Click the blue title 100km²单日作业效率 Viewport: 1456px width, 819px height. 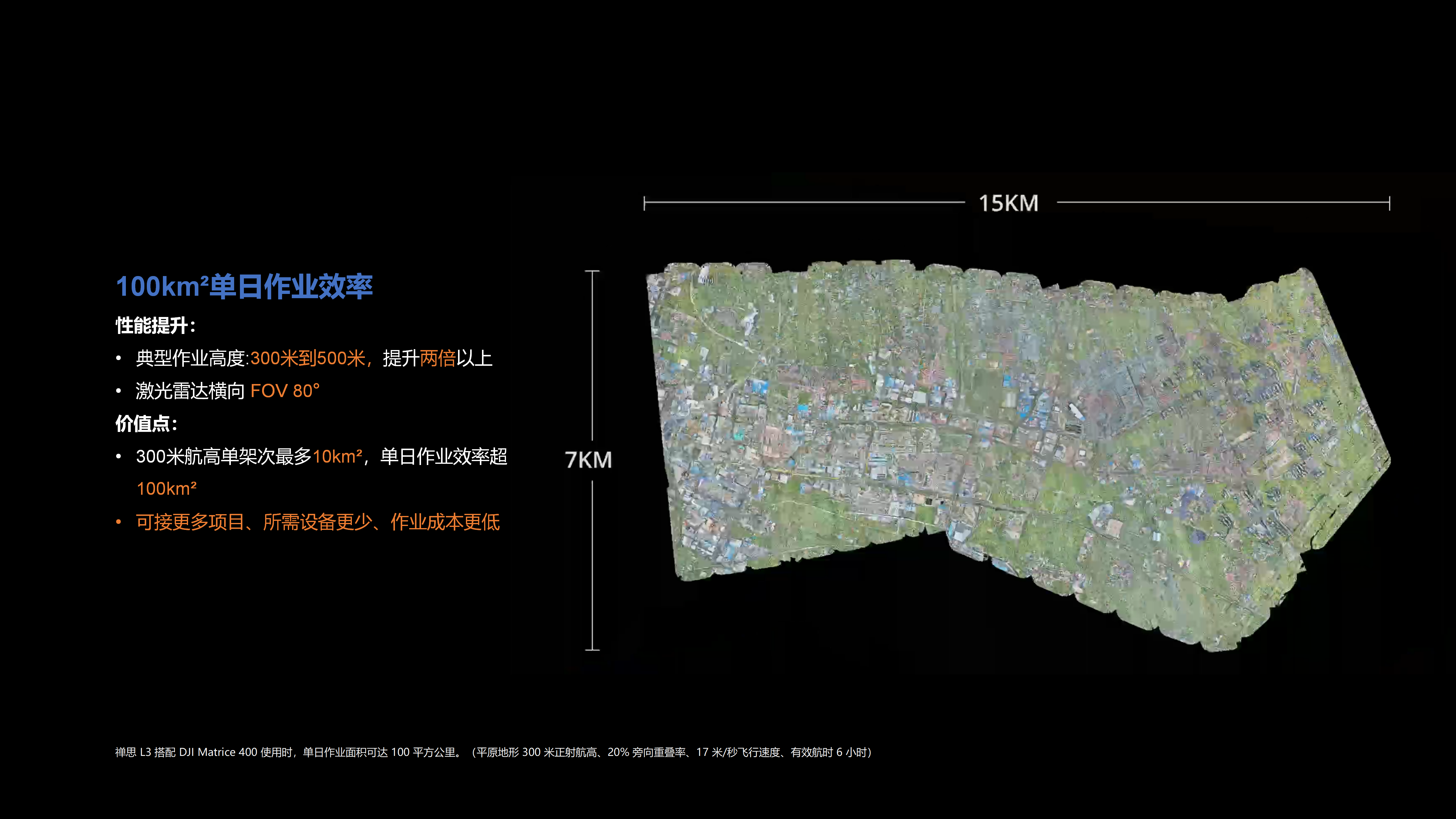click(x=244, y=287)
